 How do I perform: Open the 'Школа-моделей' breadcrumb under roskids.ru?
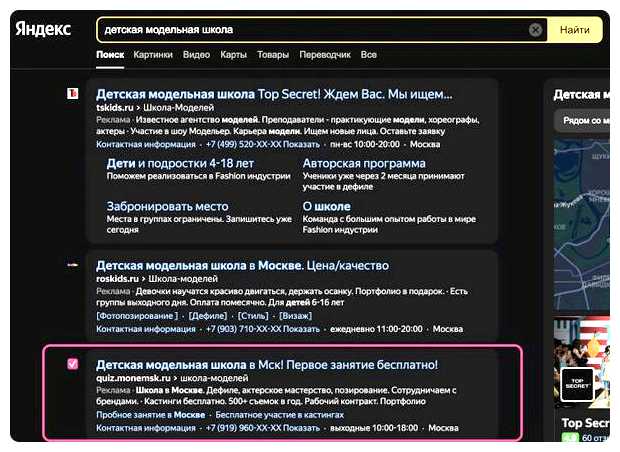point(183,279)
